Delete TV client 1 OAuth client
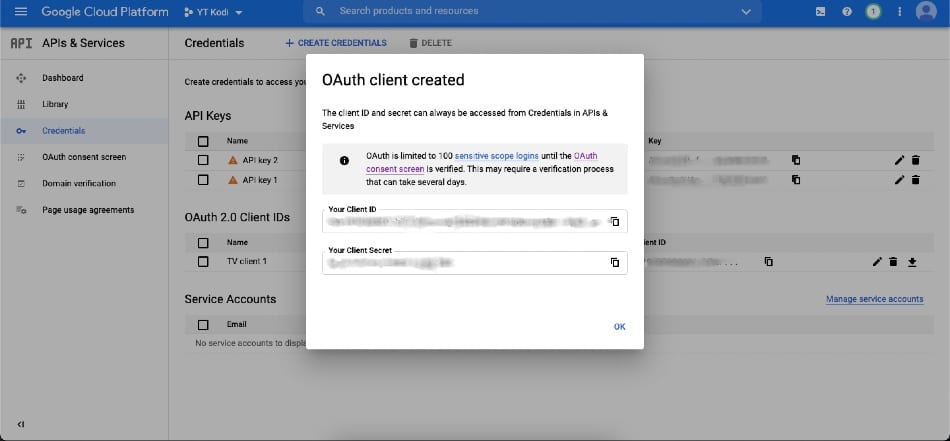Image resolution: width=950 pixels, height=441 pixels. coord(893,262)
